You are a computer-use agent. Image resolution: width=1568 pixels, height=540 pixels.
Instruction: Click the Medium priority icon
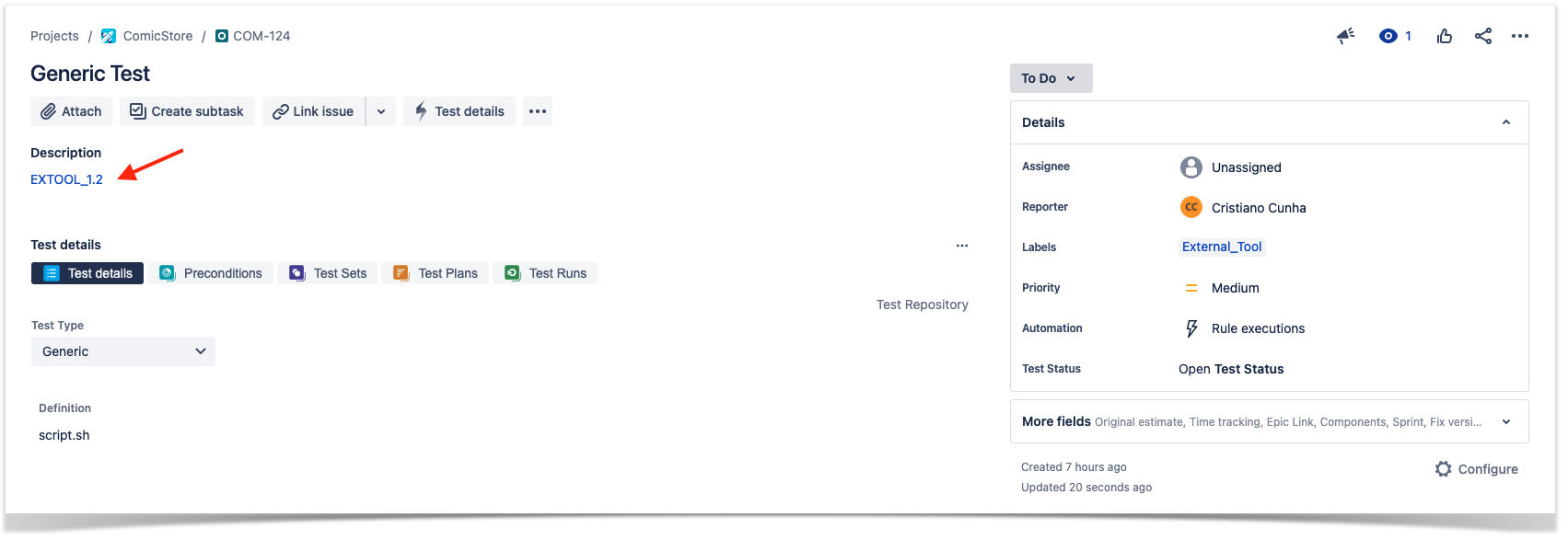coord(1191,288)
